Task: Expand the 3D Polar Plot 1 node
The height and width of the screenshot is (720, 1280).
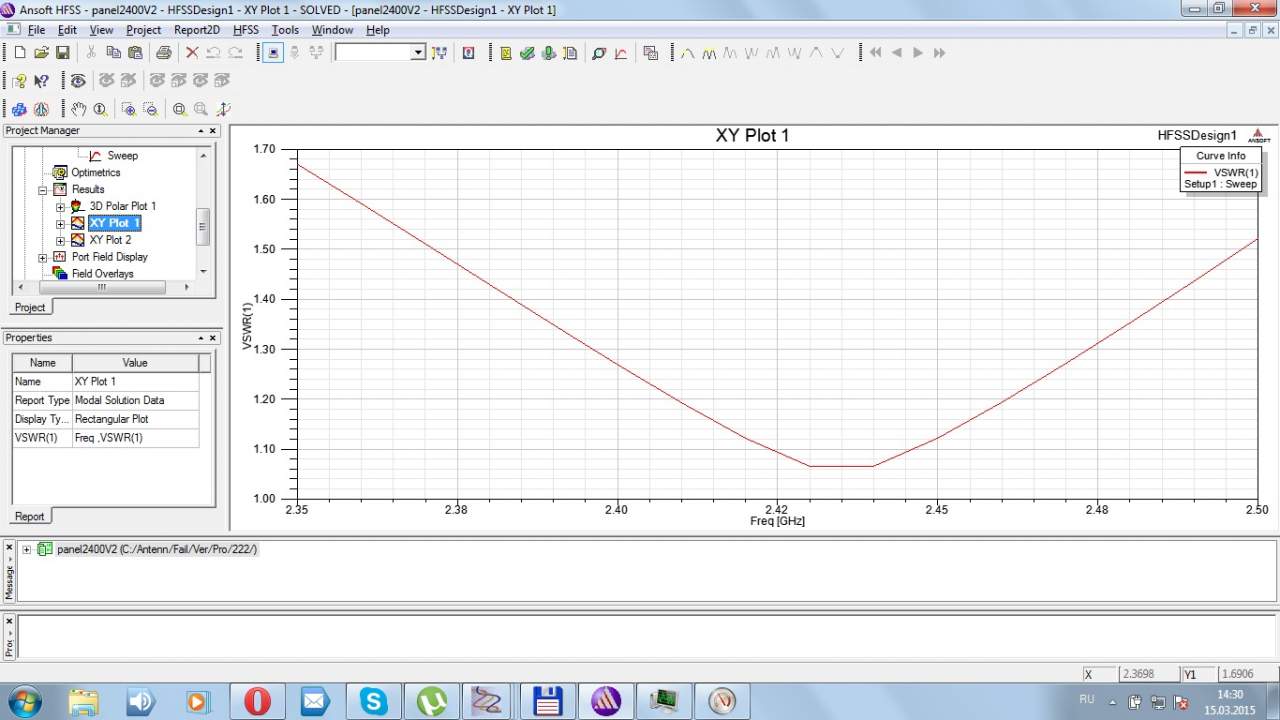Action: click(x=60, y=207)
